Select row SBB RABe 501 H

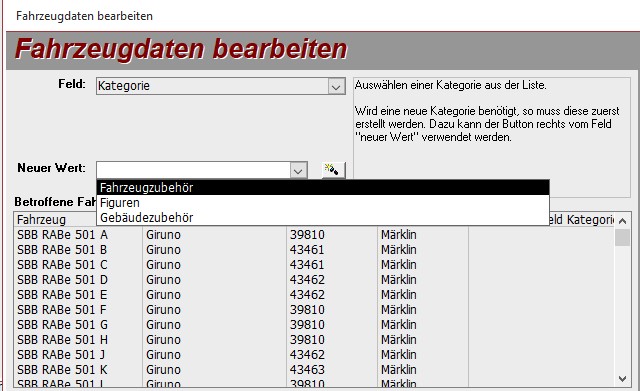pos(314,340)
